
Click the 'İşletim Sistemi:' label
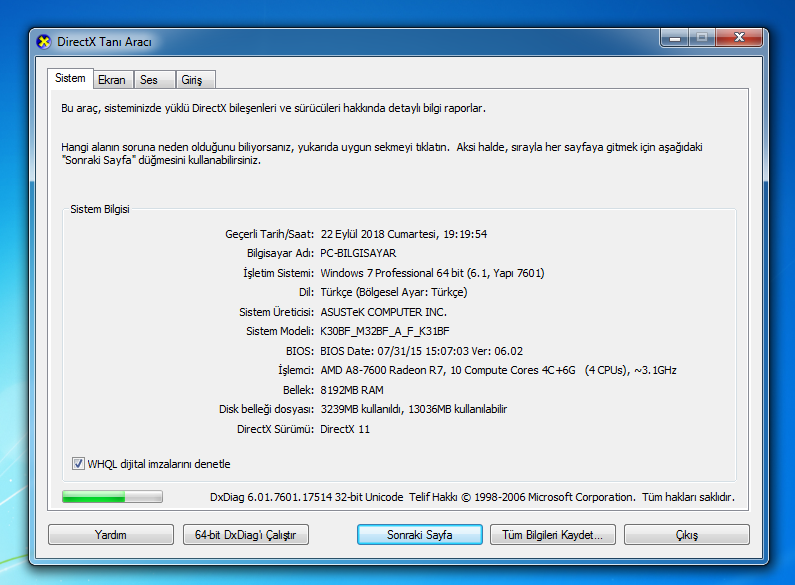[278, 273]
